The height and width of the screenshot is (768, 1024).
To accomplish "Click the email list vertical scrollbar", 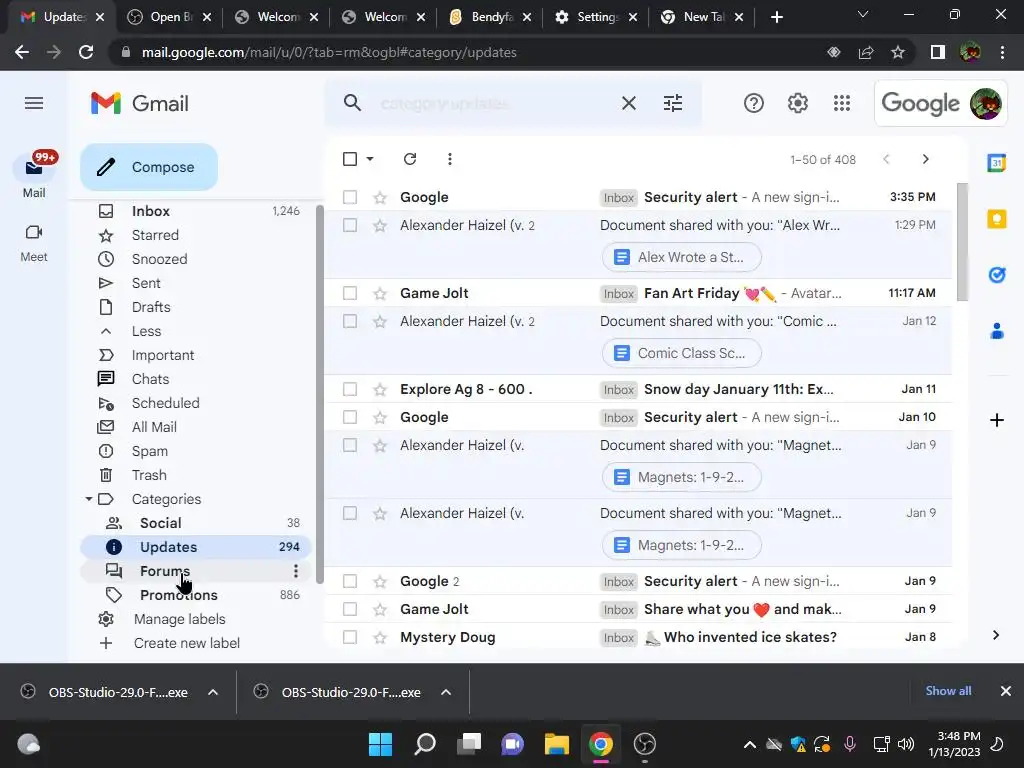I will pyautogui.click(x=962, y=242).
